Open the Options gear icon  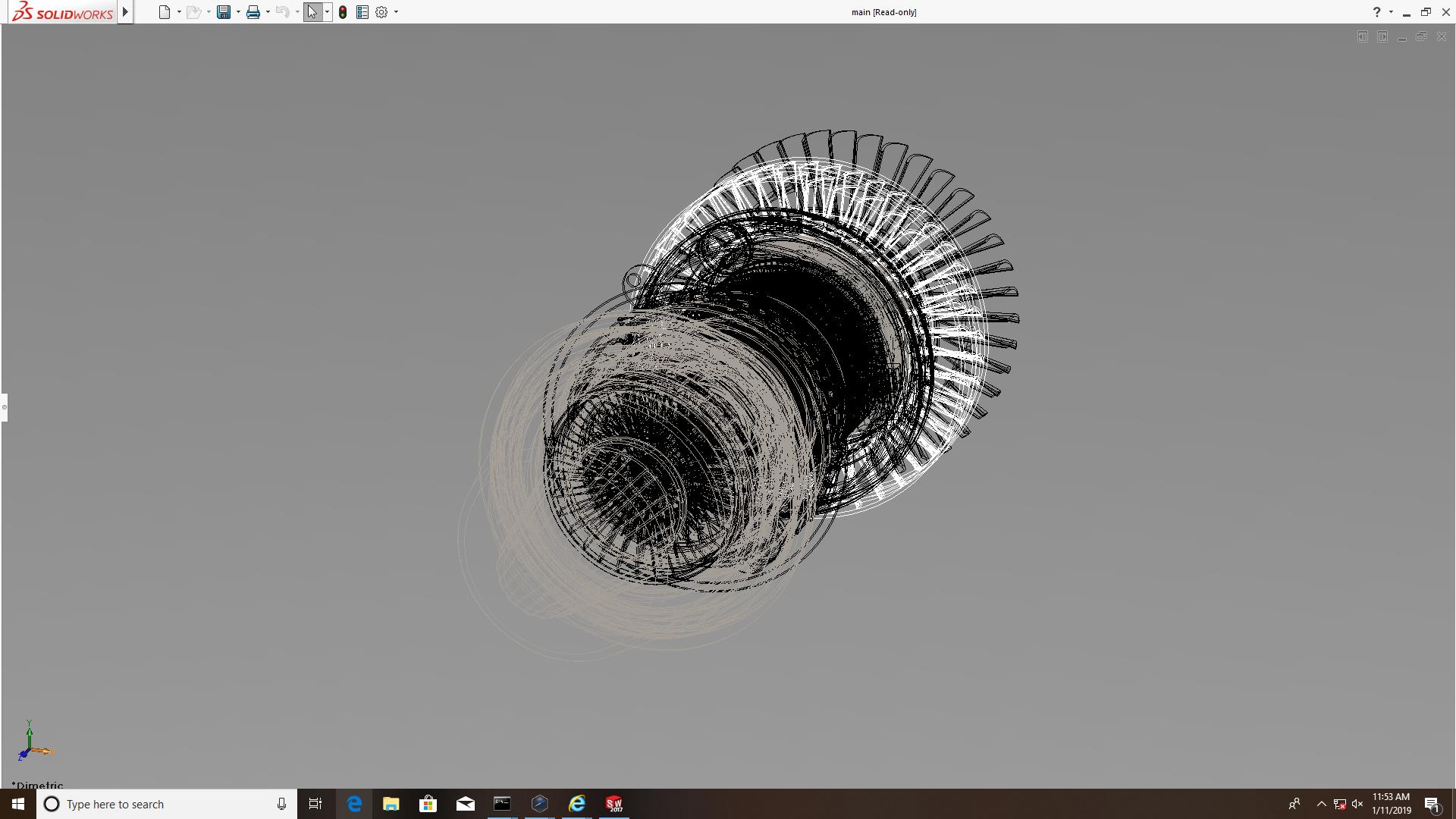tap(381, 12)
